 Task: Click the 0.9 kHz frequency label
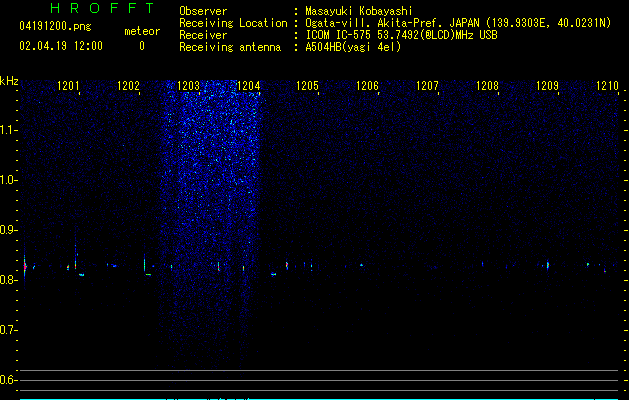(8, 230)
